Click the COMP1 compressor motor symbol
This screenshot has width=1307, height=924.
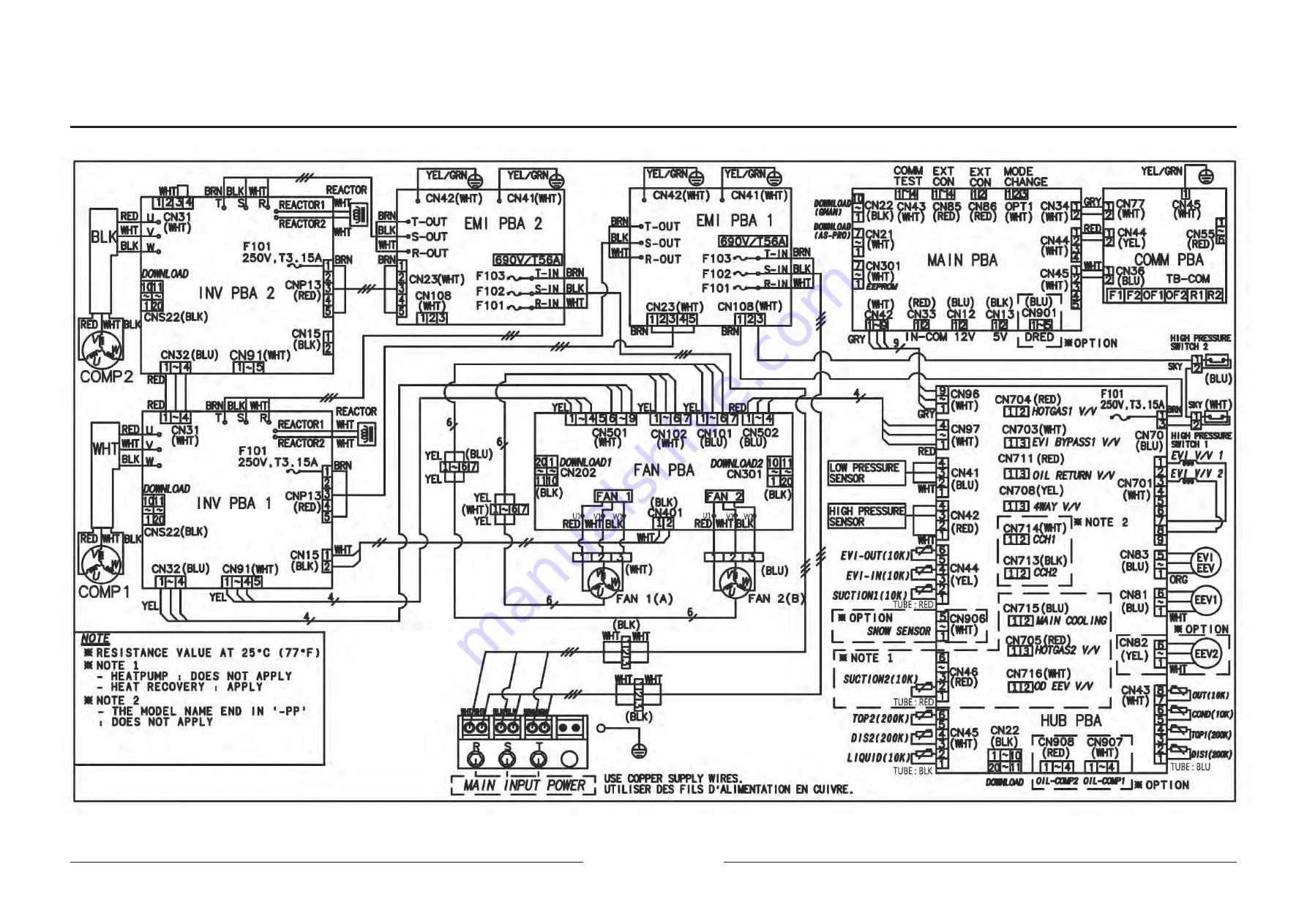click(102, 563)
